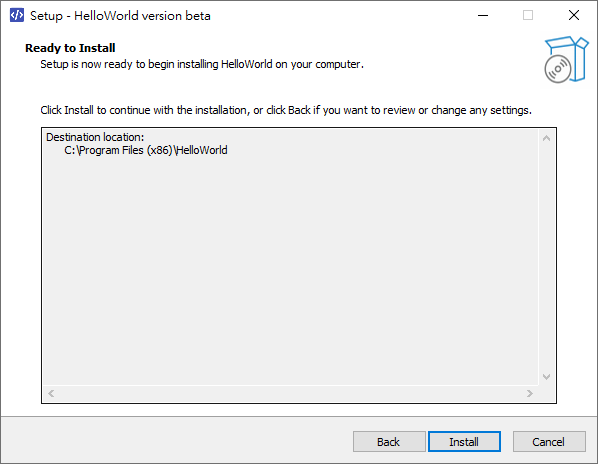
Task: Click the vertical scrollbar track in summary box
Action: (x=546, y=257)
